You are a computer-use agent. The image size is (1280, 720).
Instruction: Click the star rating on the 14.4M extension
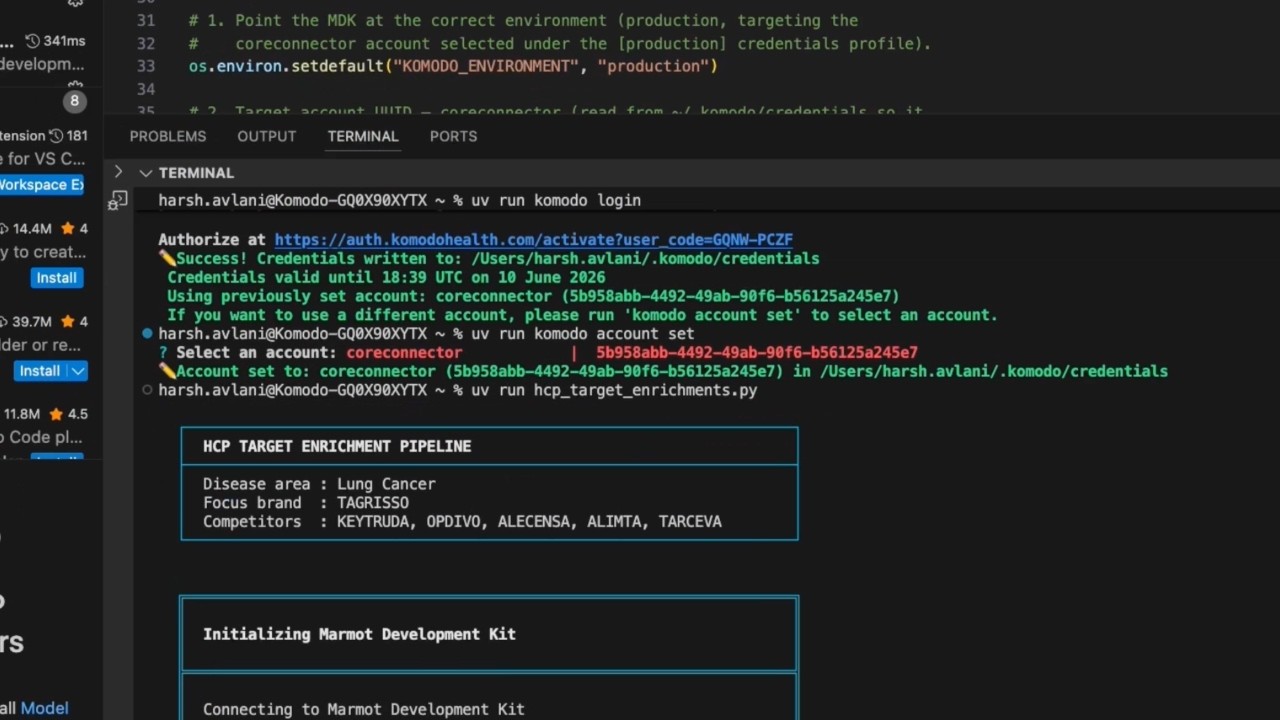pos(68,229)
